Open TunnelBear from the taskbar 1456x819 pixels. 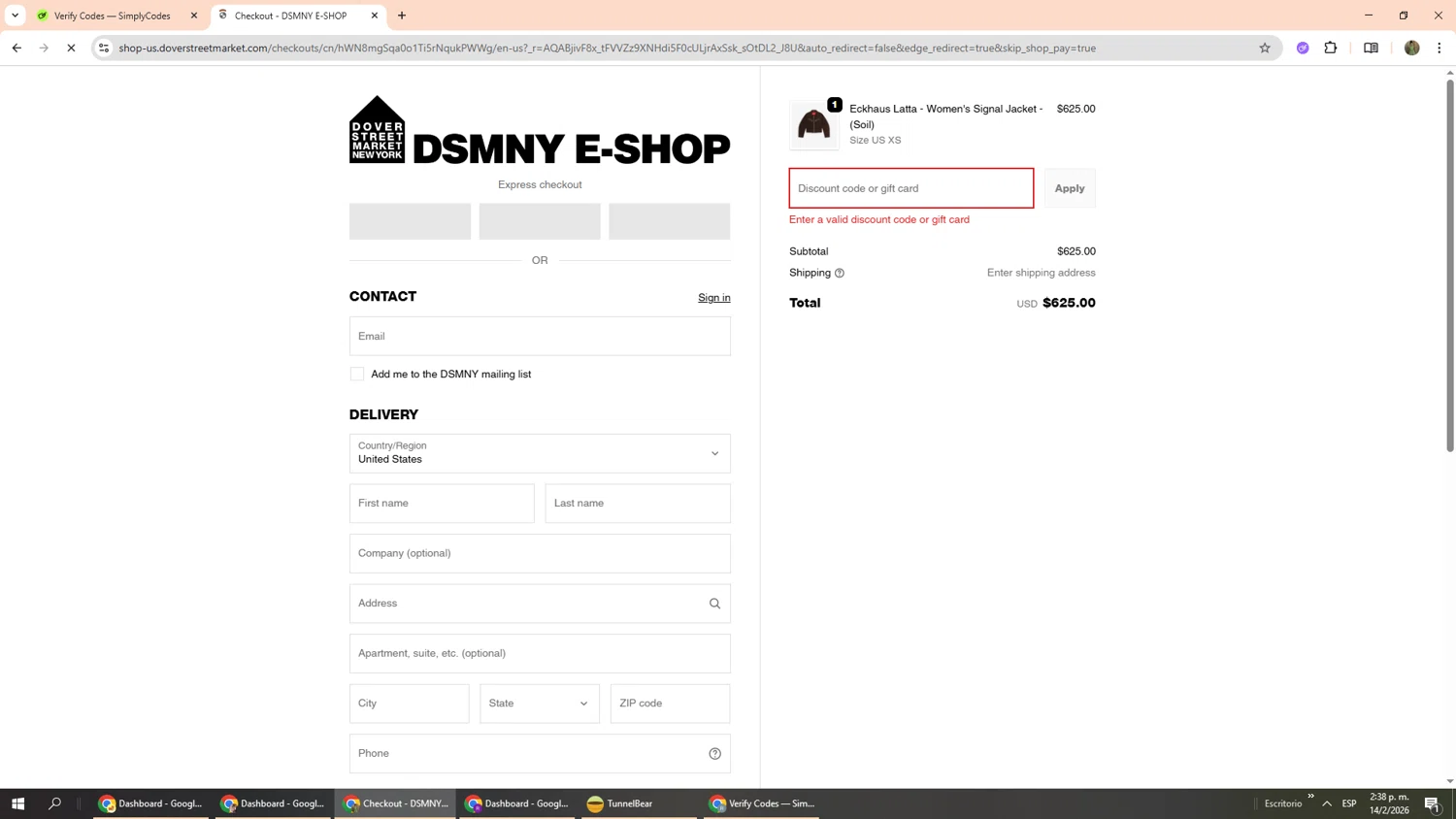[x=639, y=803]
